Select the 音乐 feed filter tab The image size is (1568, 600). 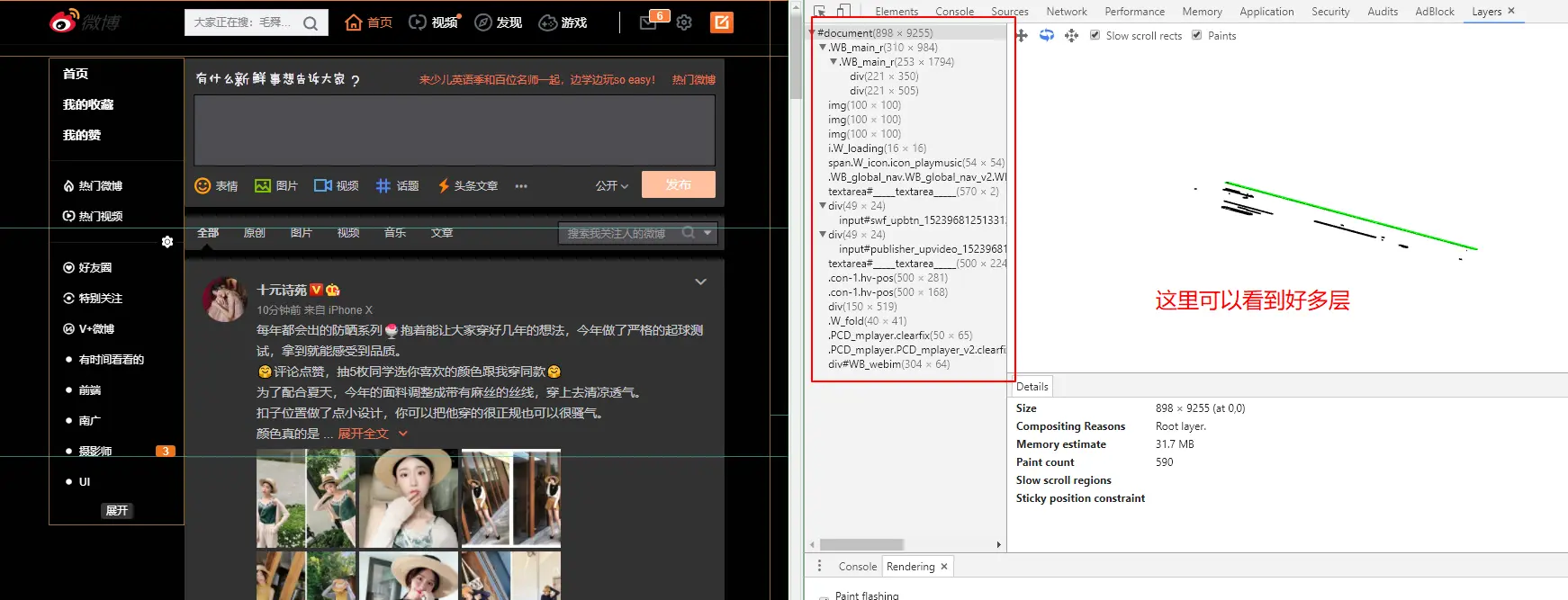tap(395, 232)
